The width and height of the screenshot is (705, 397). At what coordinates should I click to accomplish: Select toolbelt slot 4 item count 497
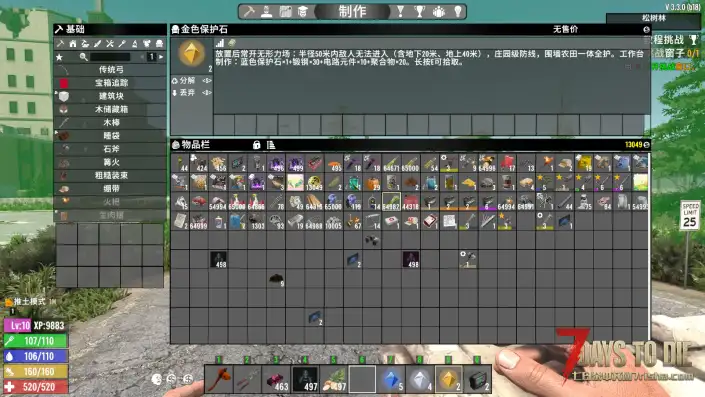coord(305,379)
